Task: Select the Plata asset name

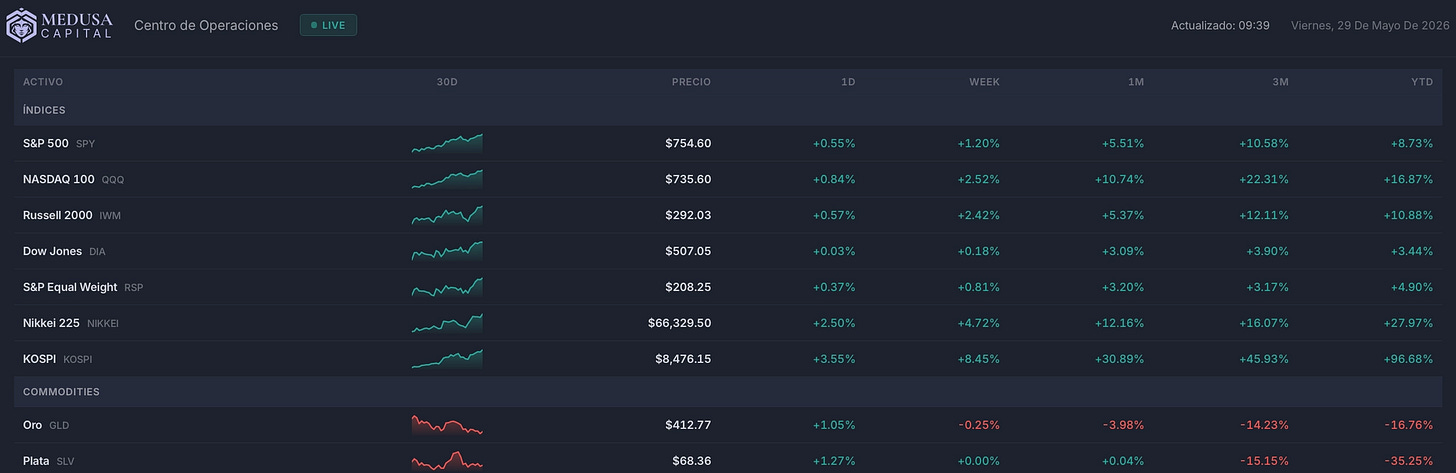Action: (37, 461)
